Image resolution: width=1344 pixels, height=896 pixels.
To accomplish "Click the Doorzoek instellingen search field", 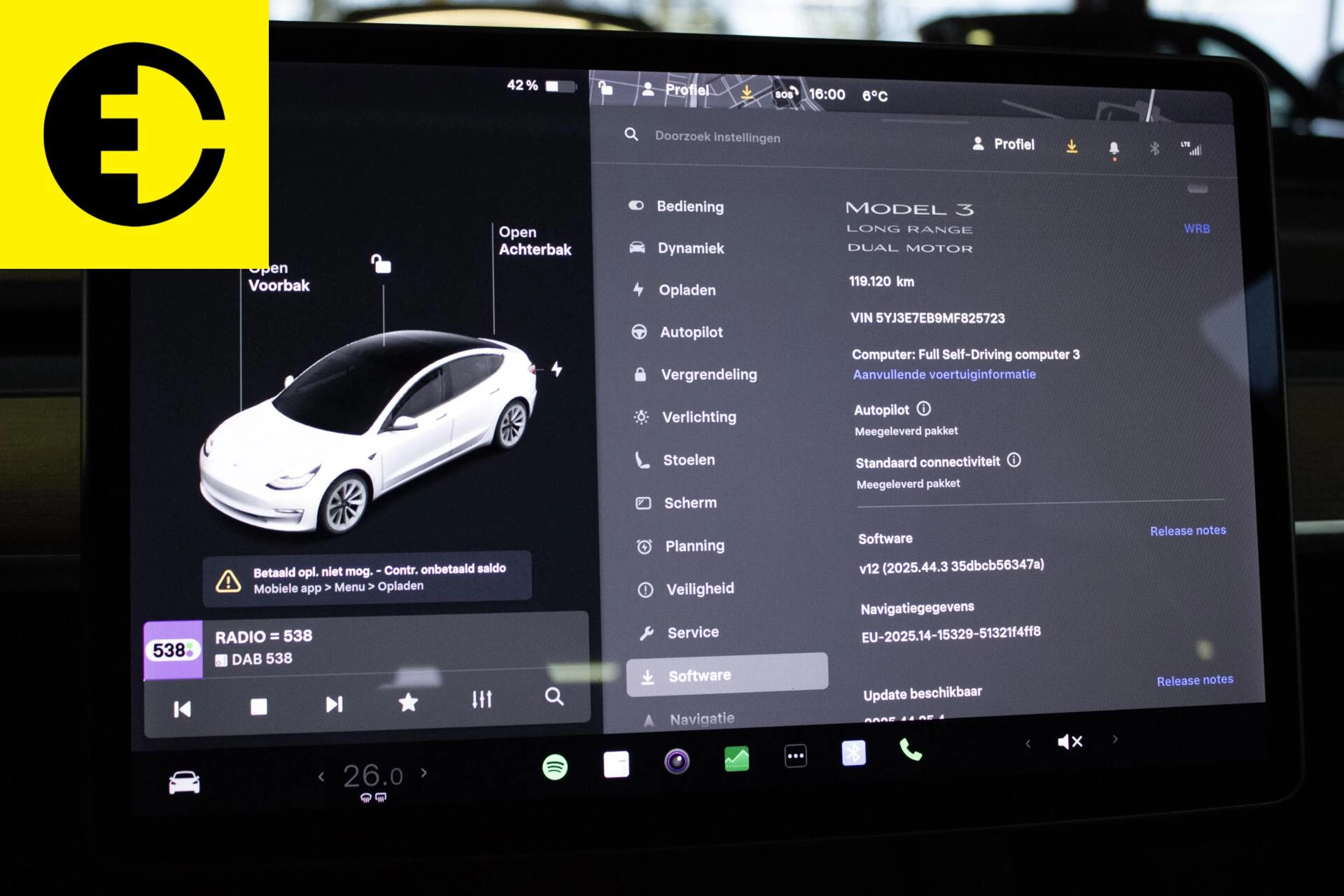I will pos(716,137).
